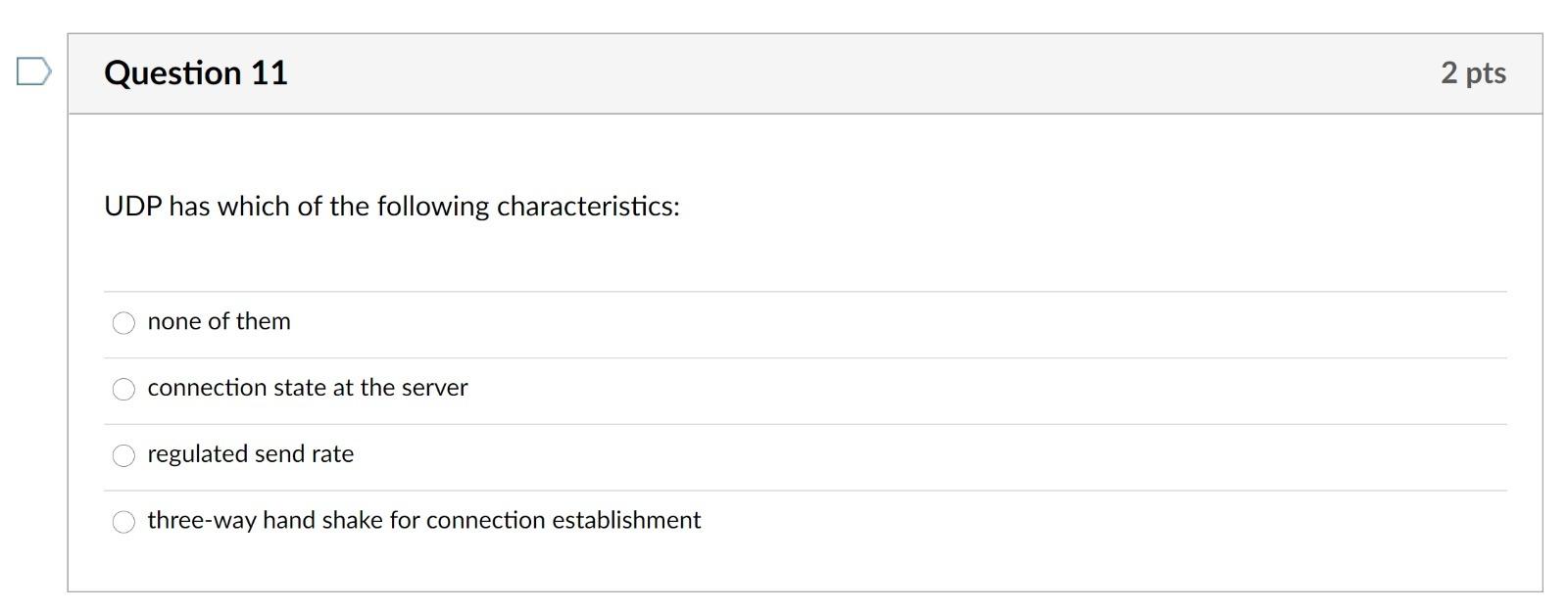Select the 'none of them' radio button
1568x612 pixels.
[x=123, y=322]
